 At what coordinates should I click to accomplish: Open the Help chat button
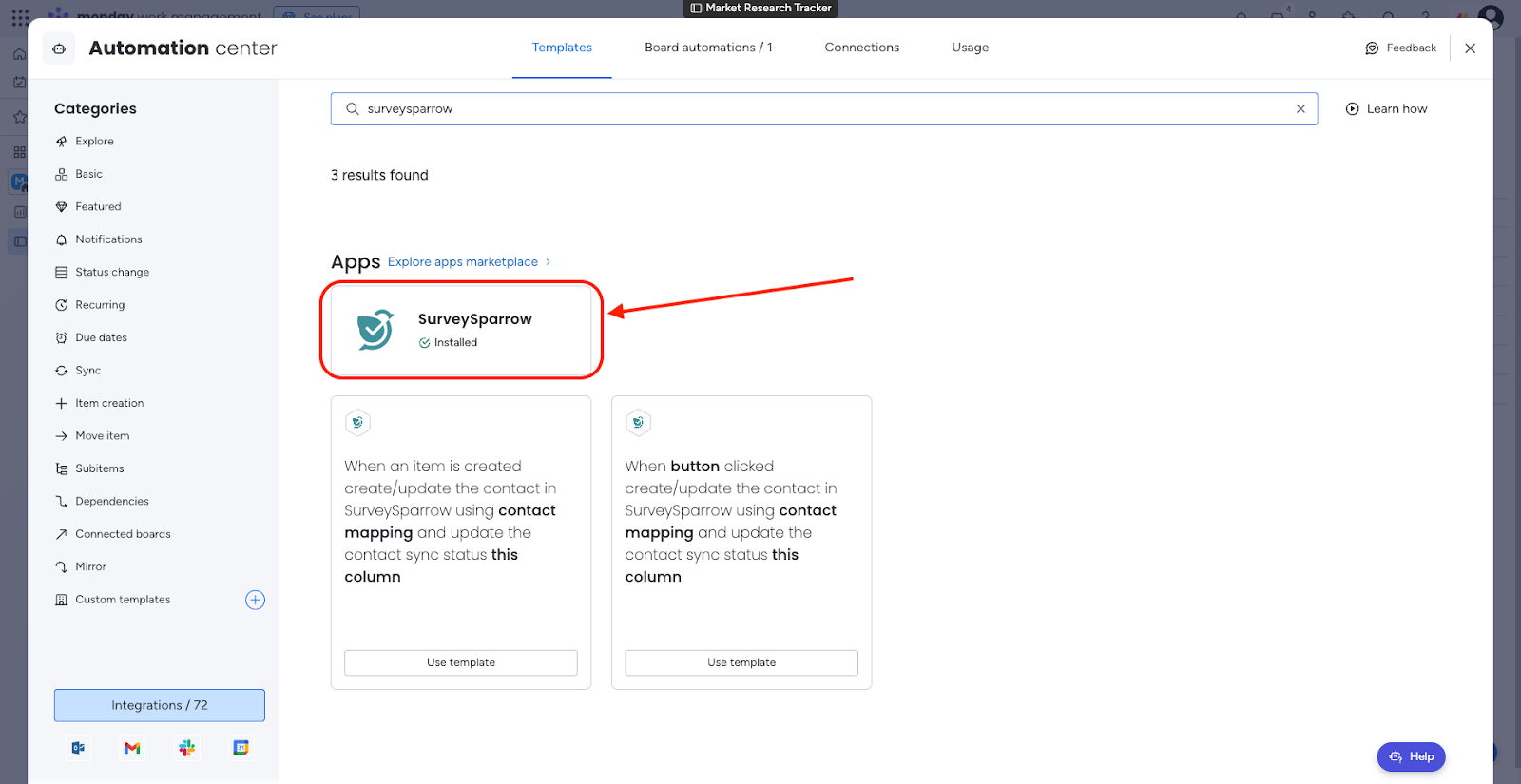pyautogui.click(x=1411, y=756)
